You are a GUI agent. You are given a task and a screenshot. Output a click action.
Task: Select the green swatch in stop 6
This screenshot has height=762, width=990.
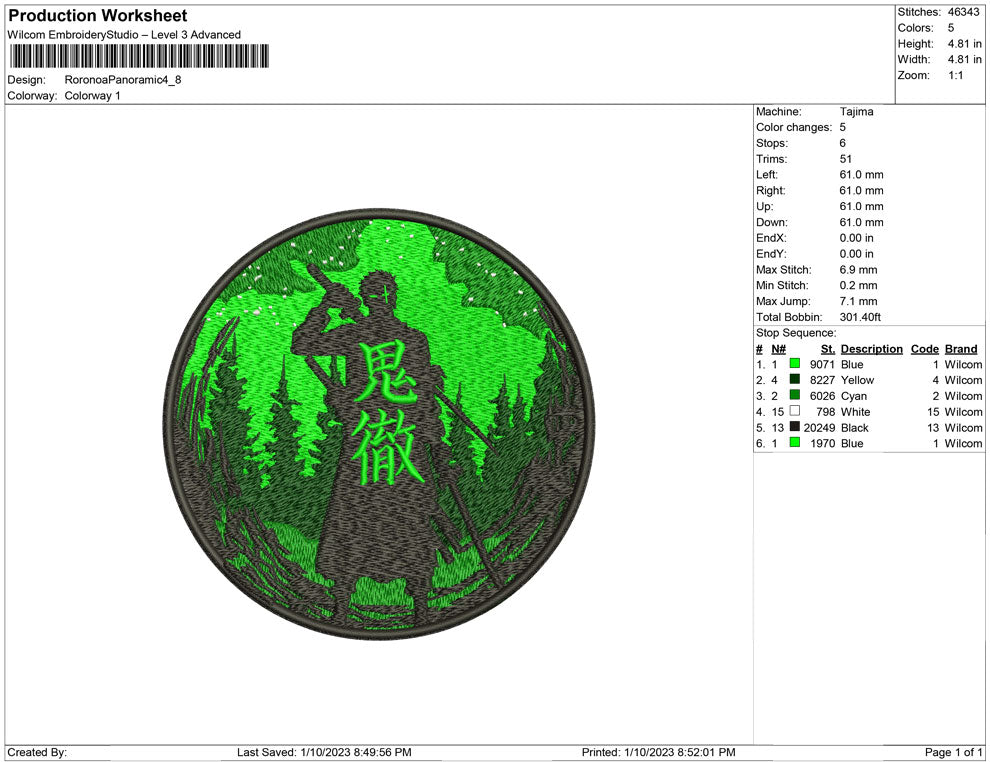click(x=794, y=443)
